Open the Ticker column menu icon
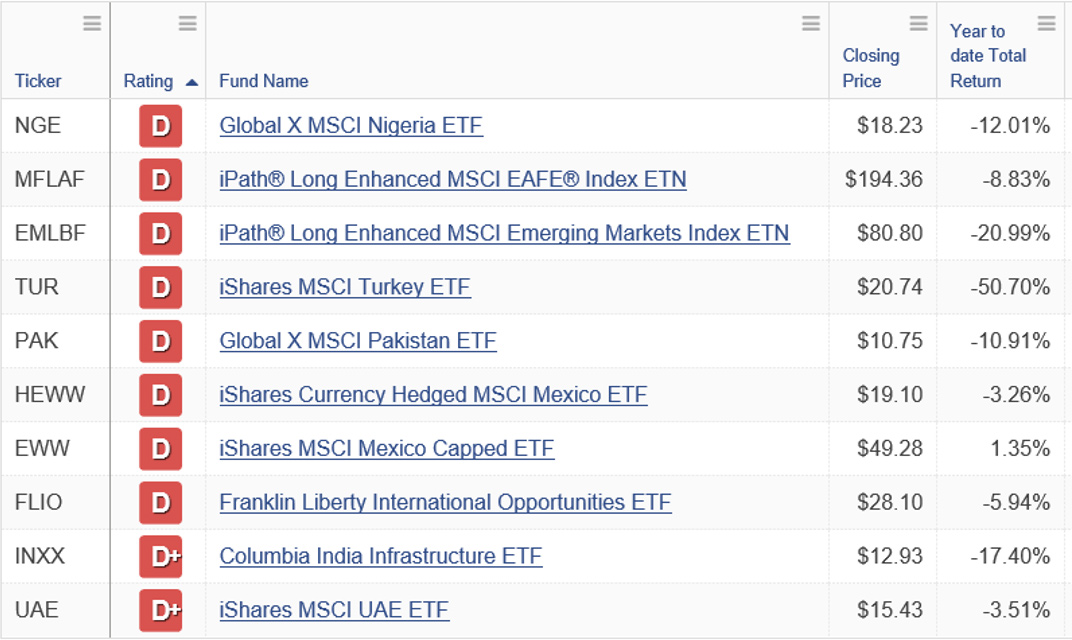This screenshot has width=1072, height=640. pos(92,23)
